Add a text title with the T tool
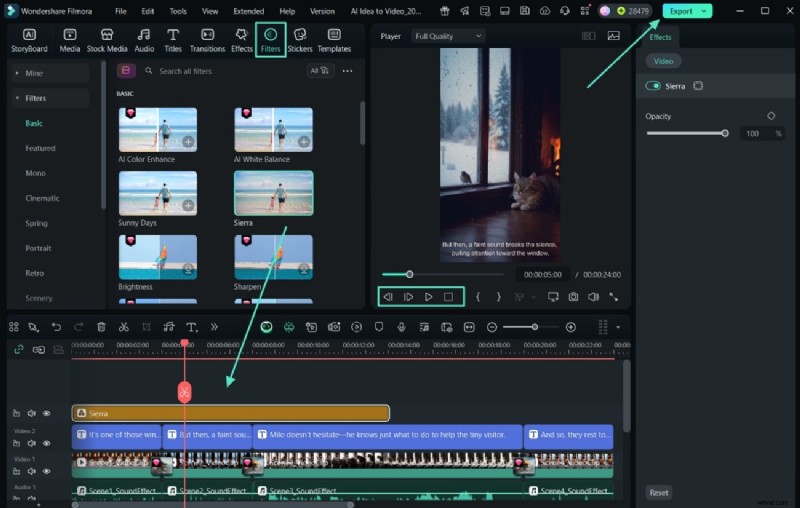800x508 pixels. 191,327
